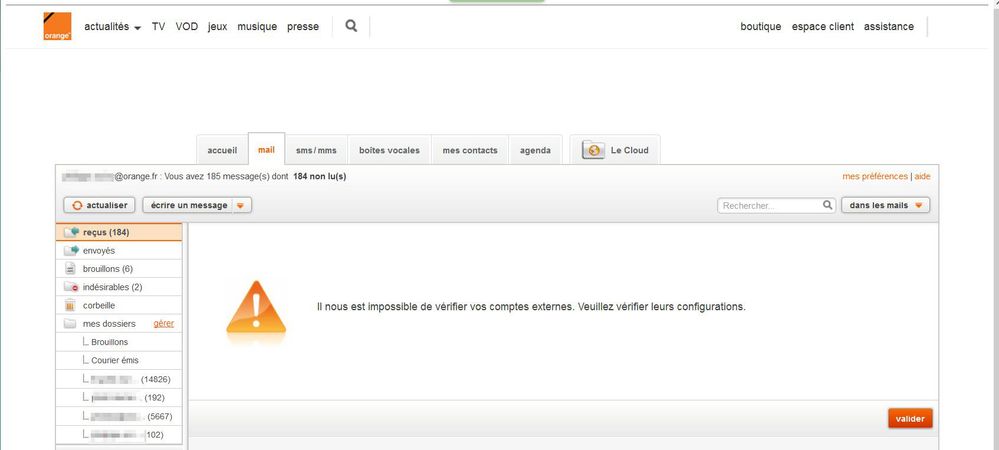Viewport: 999px width, 450px height.
Task: Click the Orange logo
Action: pos(57,26)
